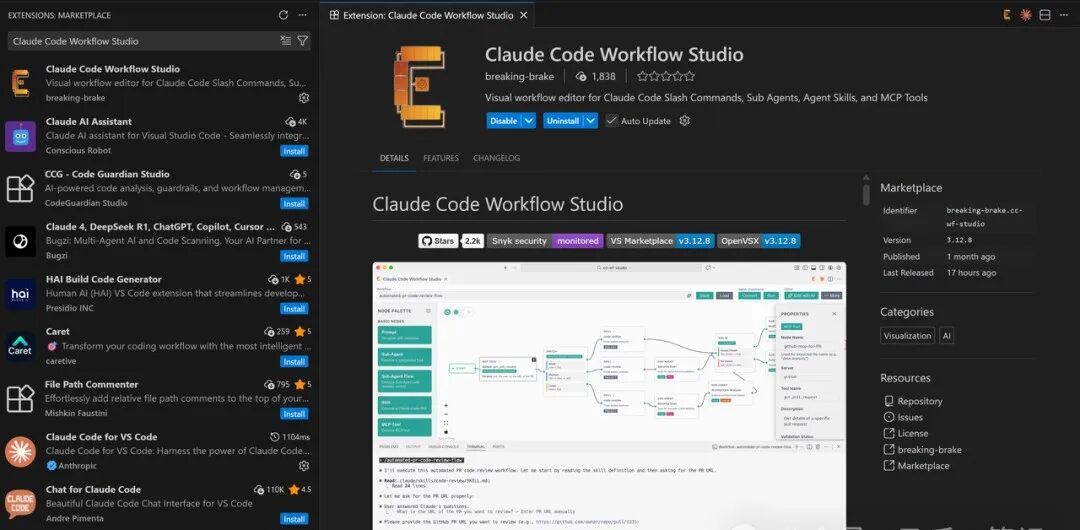
Task: Click the 1,838 install count
Action: click(x=596, y=77)
